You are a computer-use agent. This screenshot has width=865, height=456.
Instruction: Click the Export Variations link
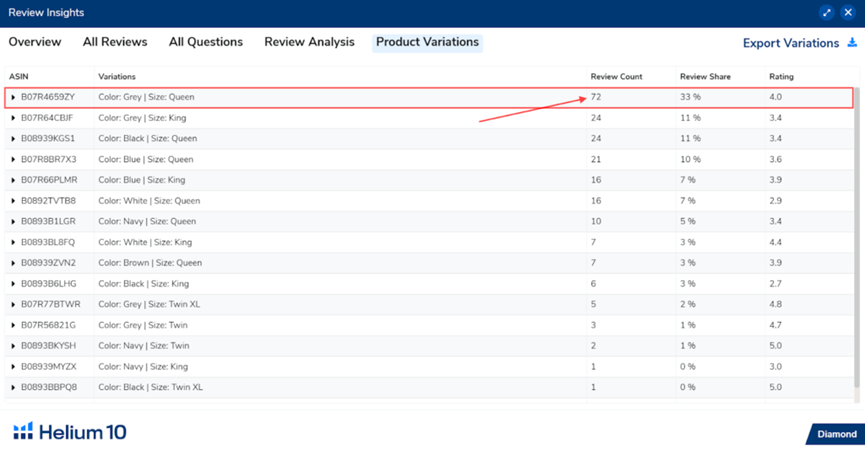pos(790,43)
